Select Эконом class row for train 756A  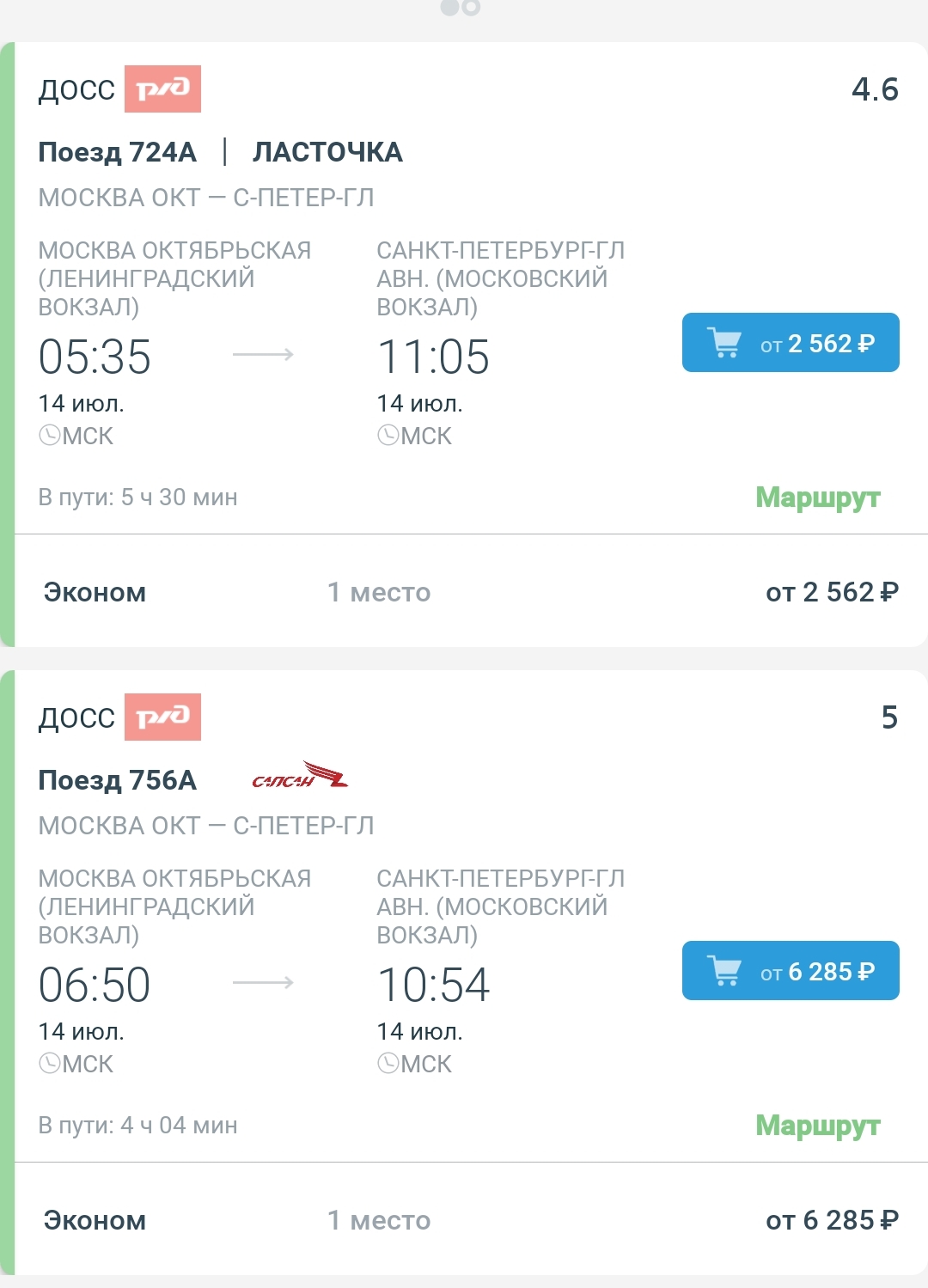tap(95, 1220)
